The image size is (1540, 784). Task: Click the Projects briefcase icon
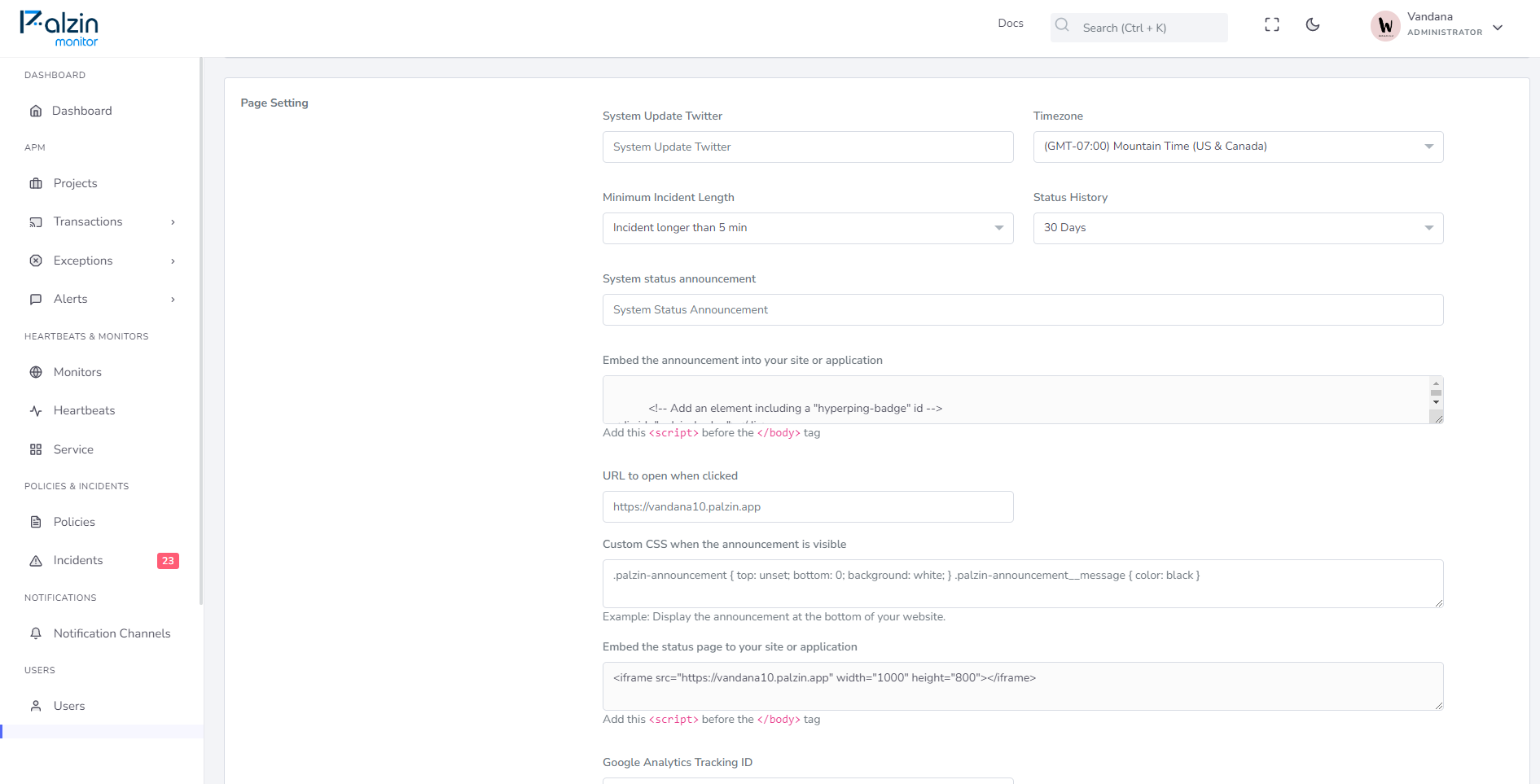point(36,184)
